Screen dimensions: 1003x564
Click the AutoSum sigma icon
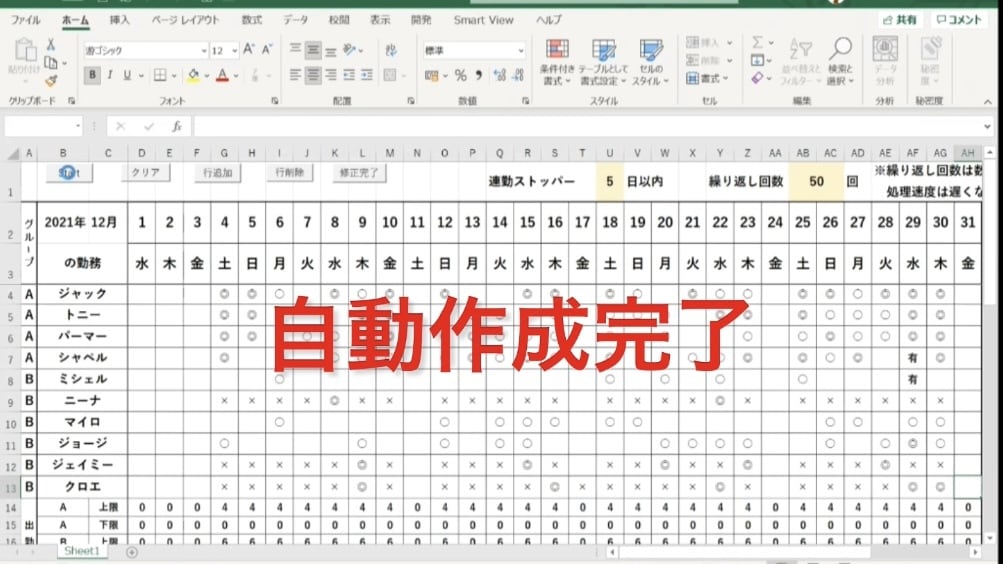tap(757, 43)
